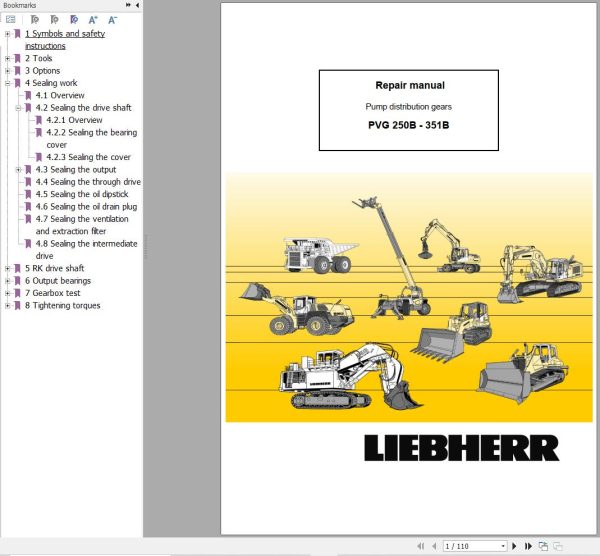600x556 pixels.
Task: Click the previous view icon in status bar
Action: coord(543,546)
